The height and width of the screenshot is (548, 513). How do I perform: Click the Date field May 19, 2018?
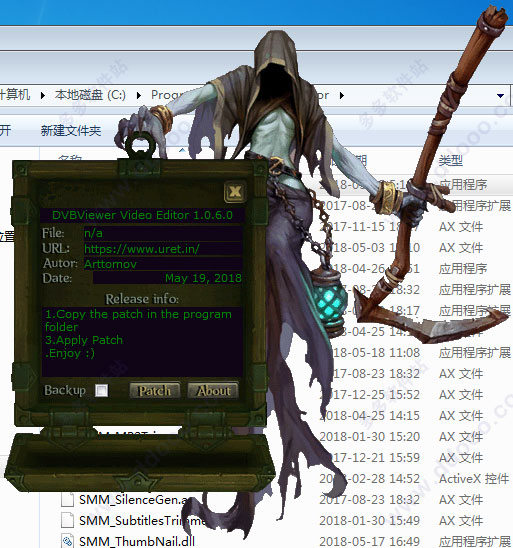tap(167, 278)
